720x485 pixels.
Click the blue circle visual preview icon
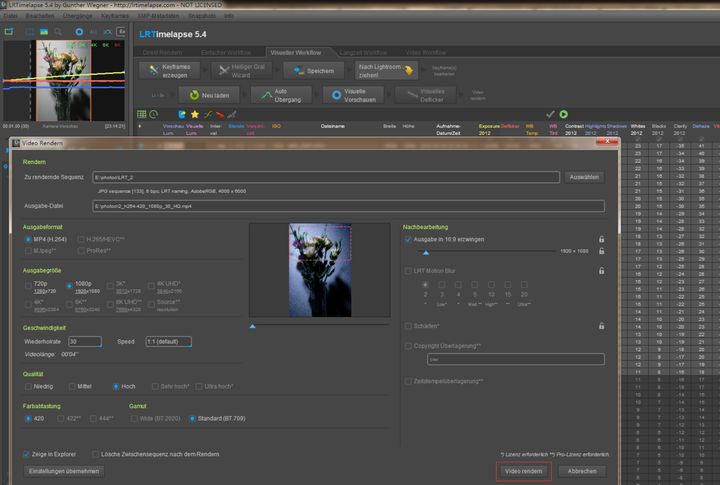point(79,32)
